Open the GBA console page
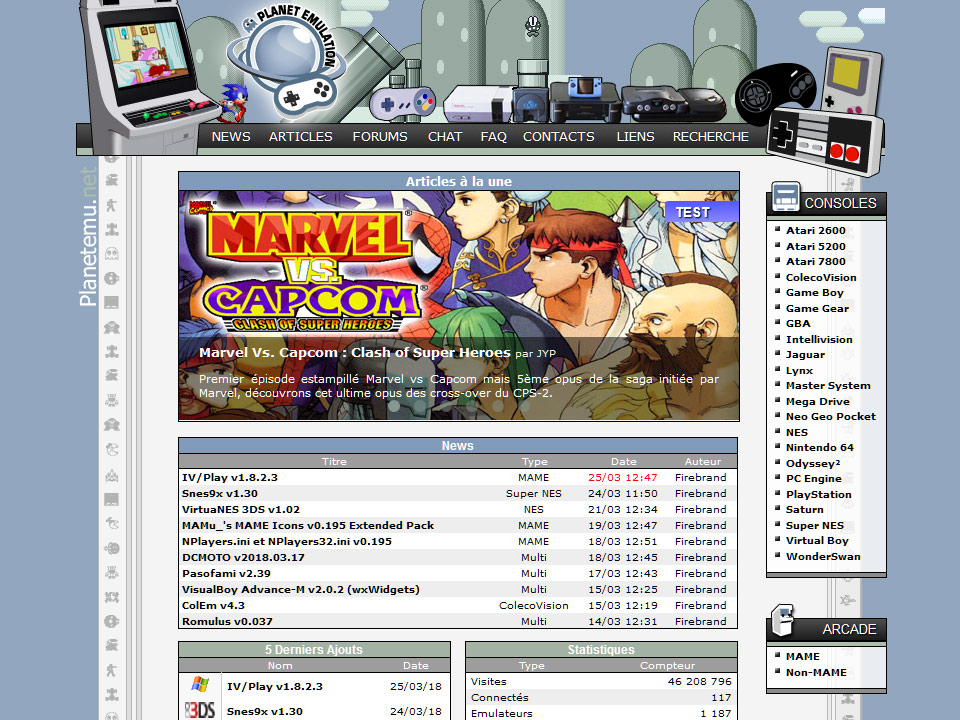Viewport: 960px width, 720px height. [x=798, y=323]
